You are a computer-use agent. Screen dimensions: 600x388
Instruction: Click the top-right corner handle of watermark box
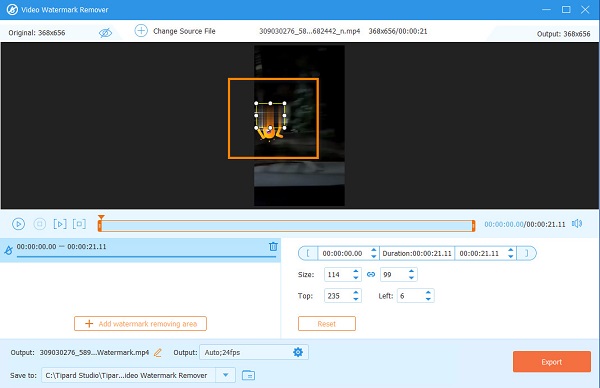point(284,103)
